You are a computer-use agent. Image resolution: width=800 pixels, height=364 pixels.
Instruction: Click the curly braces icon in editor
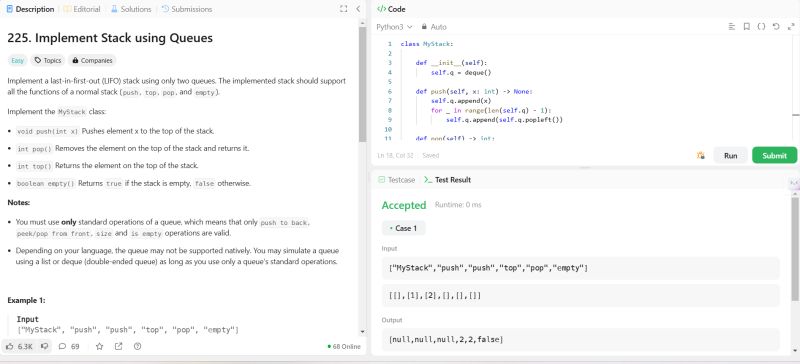(761, 27)
